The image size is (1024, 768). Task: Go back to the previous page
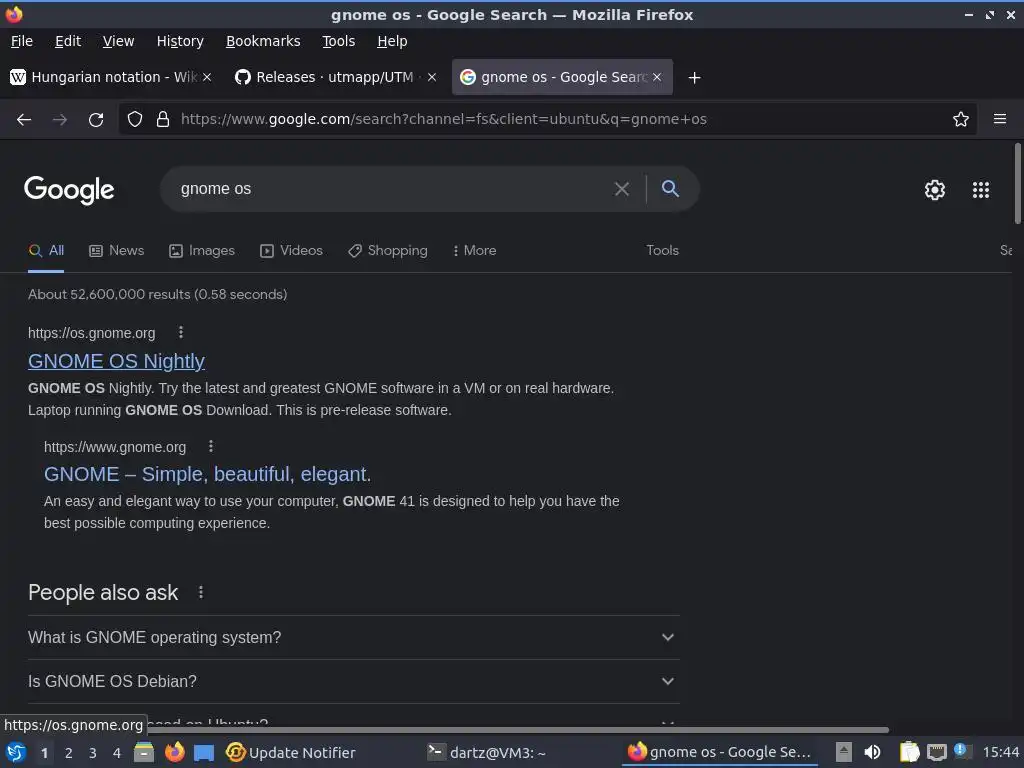(24, 119)
